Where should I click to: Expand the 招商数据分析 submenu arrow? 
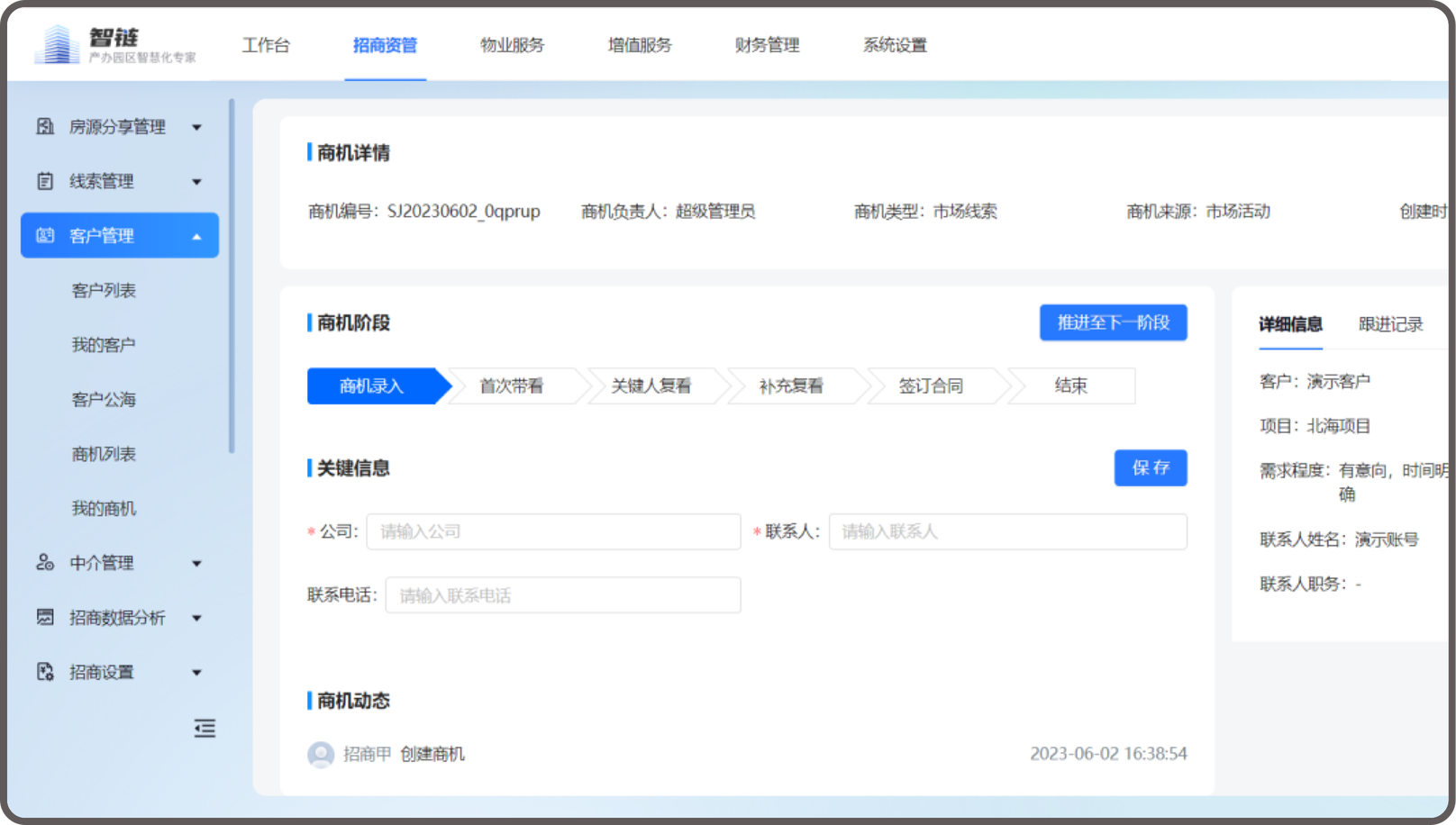point(196,618)
